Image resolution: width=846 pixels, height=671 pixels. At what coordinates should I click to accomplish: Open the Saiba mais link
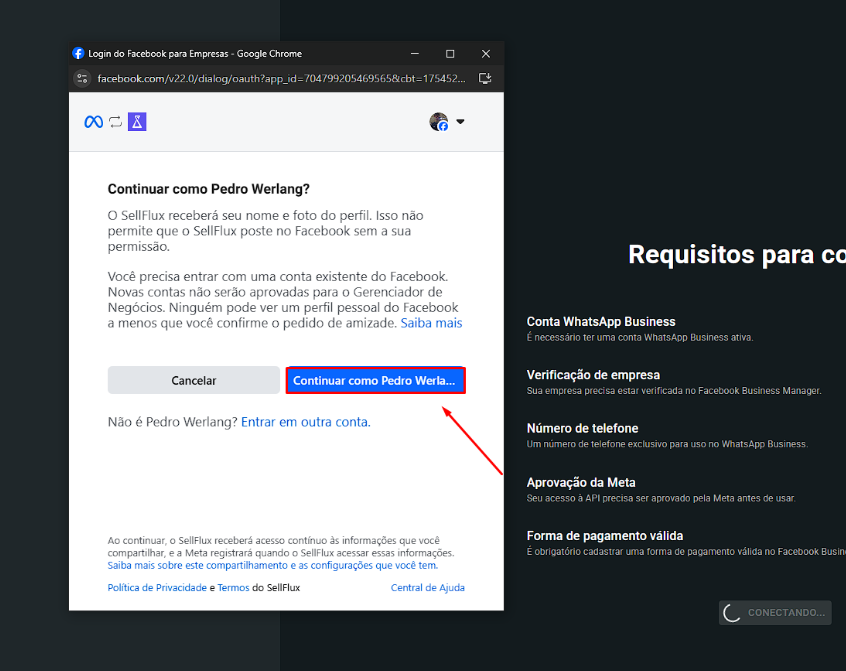coord(431,323)
